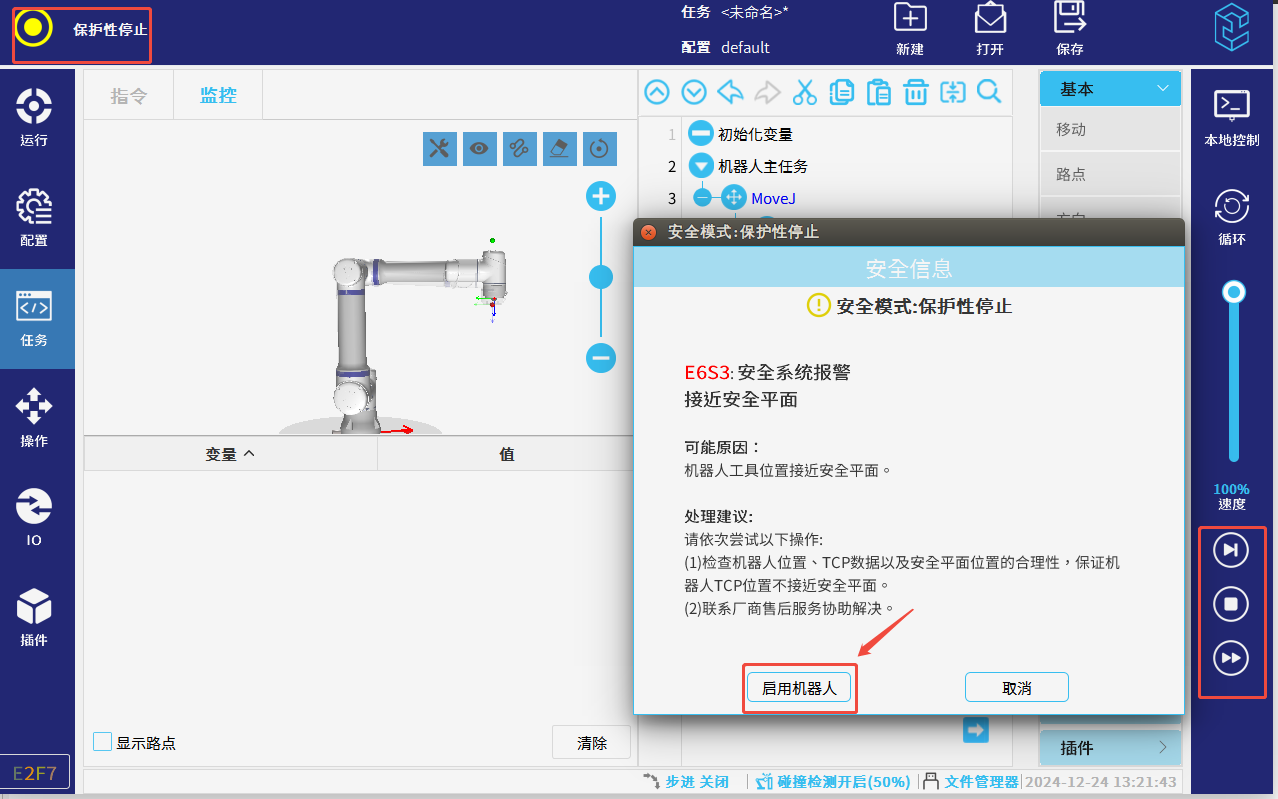
Task: Click the cut scissors icon in toolbar
Action: click(x=804, y=92)
